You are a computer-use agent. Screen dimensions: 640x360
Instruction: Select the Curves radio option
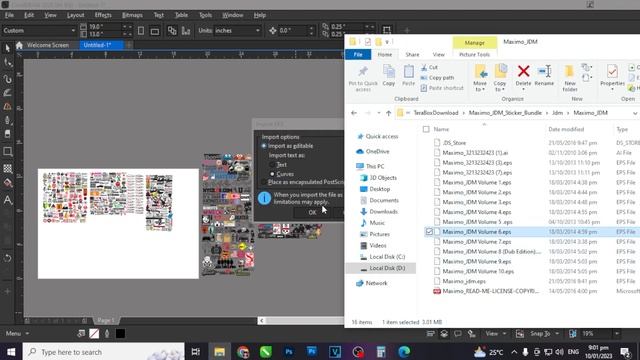pyautogui.click(x=272, y=174)
